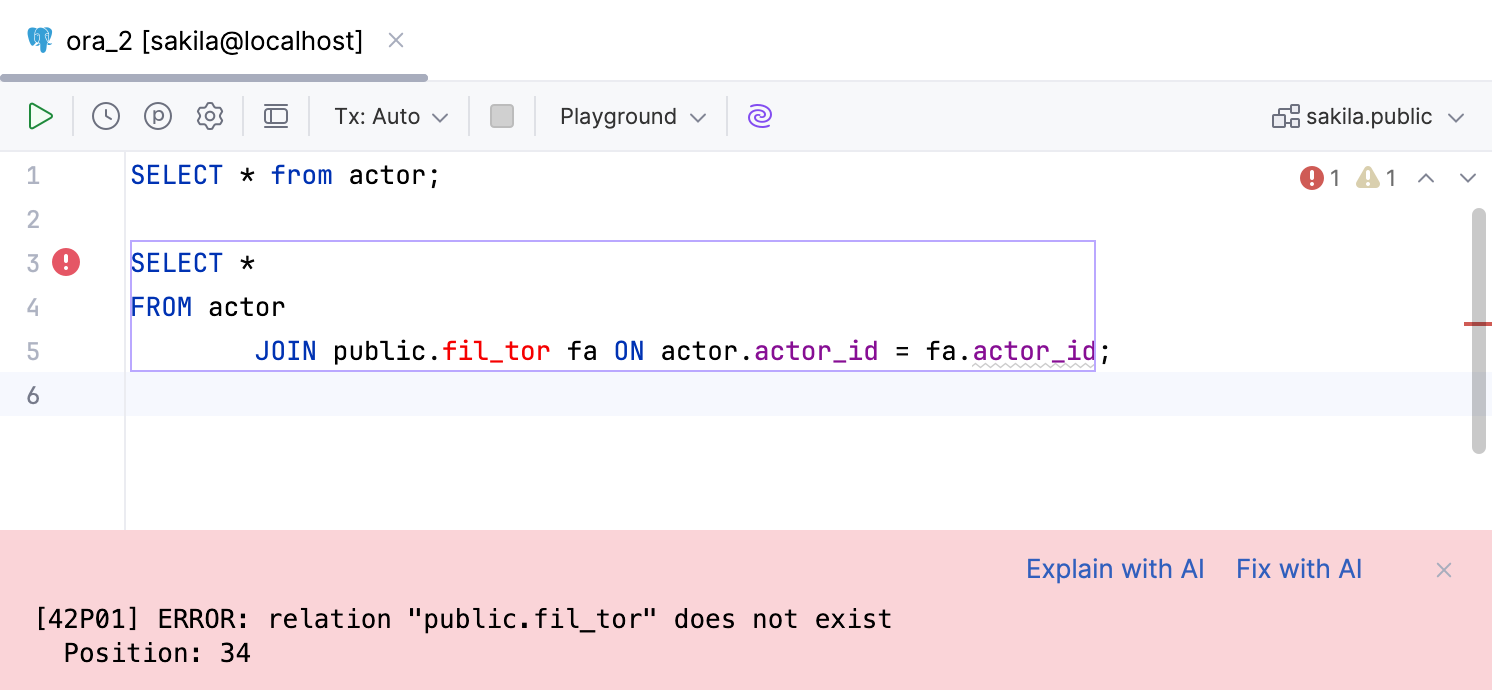
Task: Click the red error icon beside line 3
Action: click(x=65, y=262)
